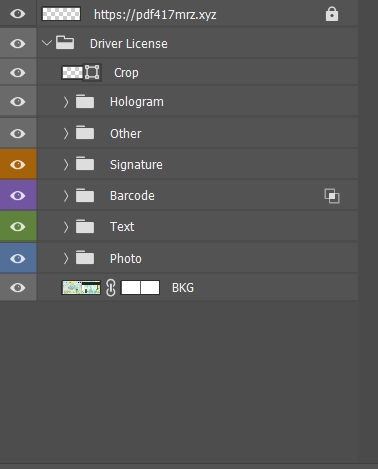Click the Driver License group folder icon
Viewport: 378px width, 469px height.
(65, 43)
